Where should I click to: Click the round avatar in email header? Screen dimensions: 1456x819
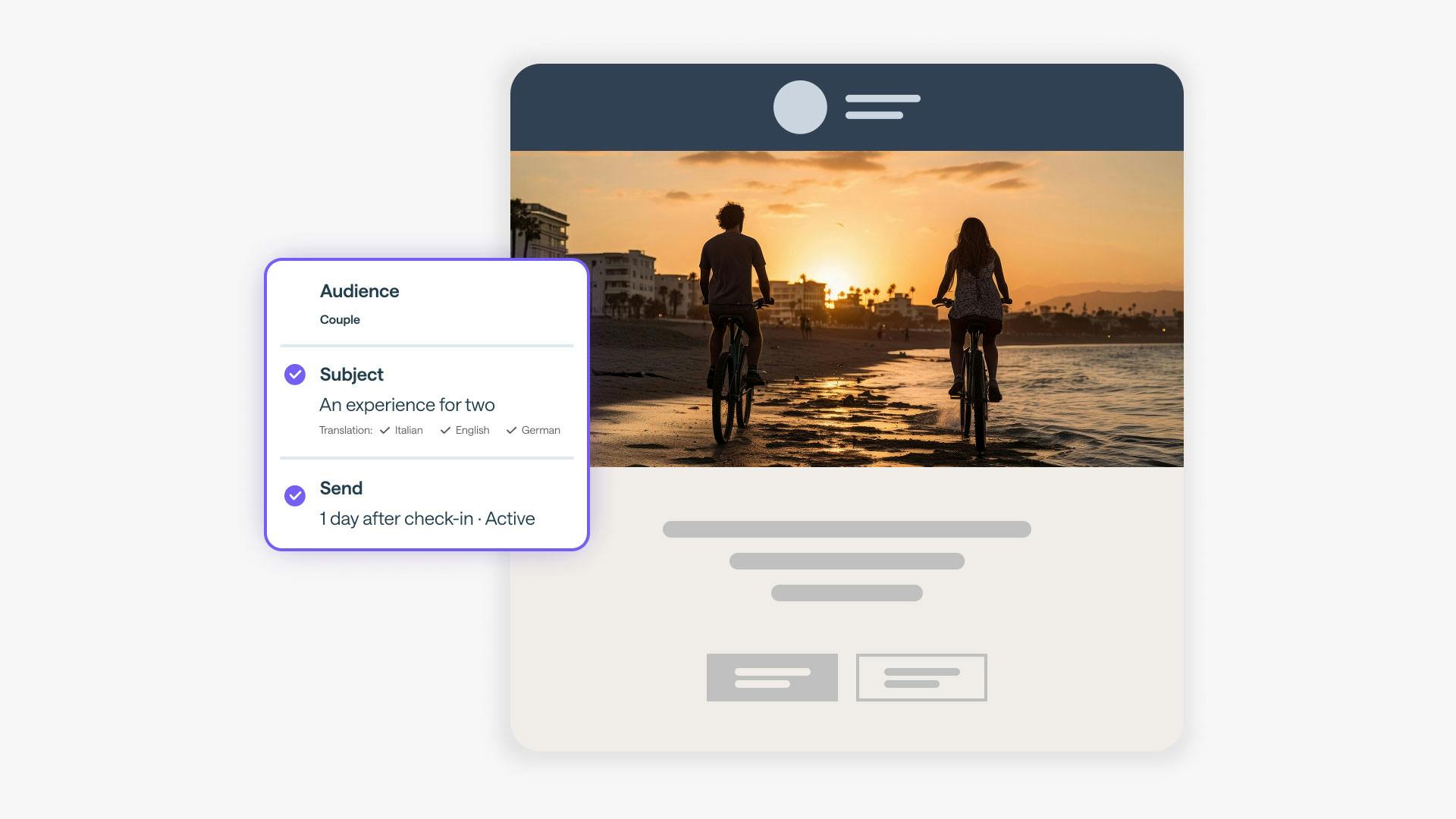coord(800,107)
